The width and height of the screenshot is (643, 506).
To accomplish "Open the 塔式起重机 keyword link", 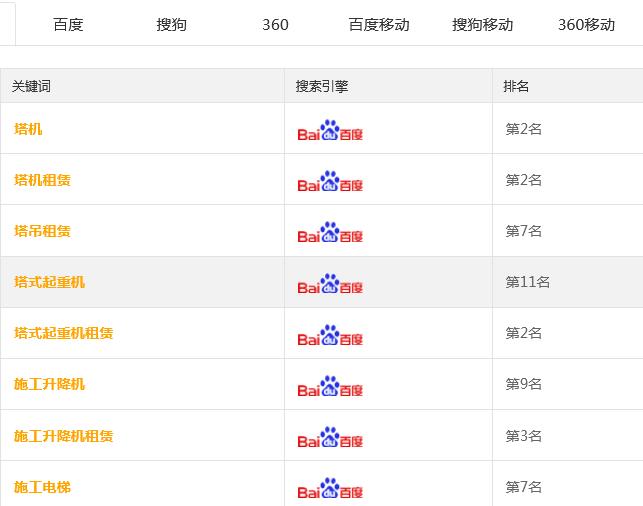I will click(x=49, y=282).
